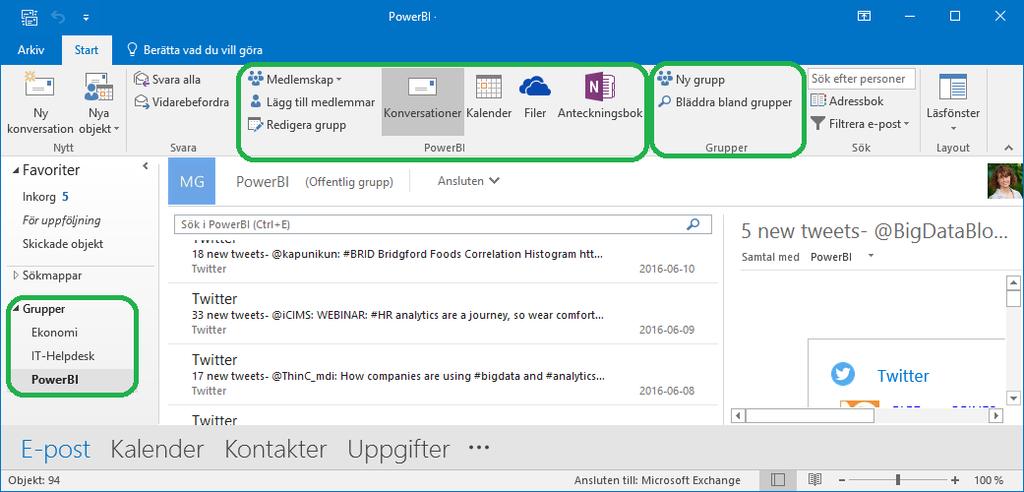1024x492 pixels.
Task: Open the Skickade objekt folder
Action: click(x=63, y=244)
